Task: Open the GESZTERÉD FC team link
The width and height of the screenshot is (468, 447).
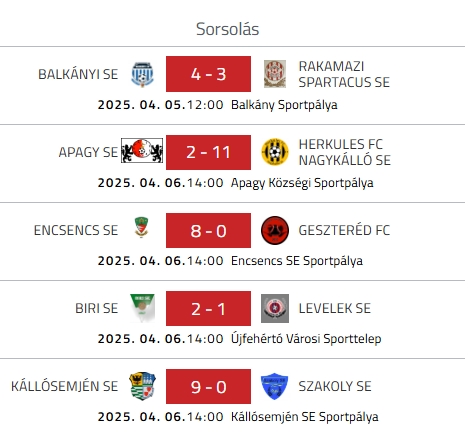Action: (344, 230)
